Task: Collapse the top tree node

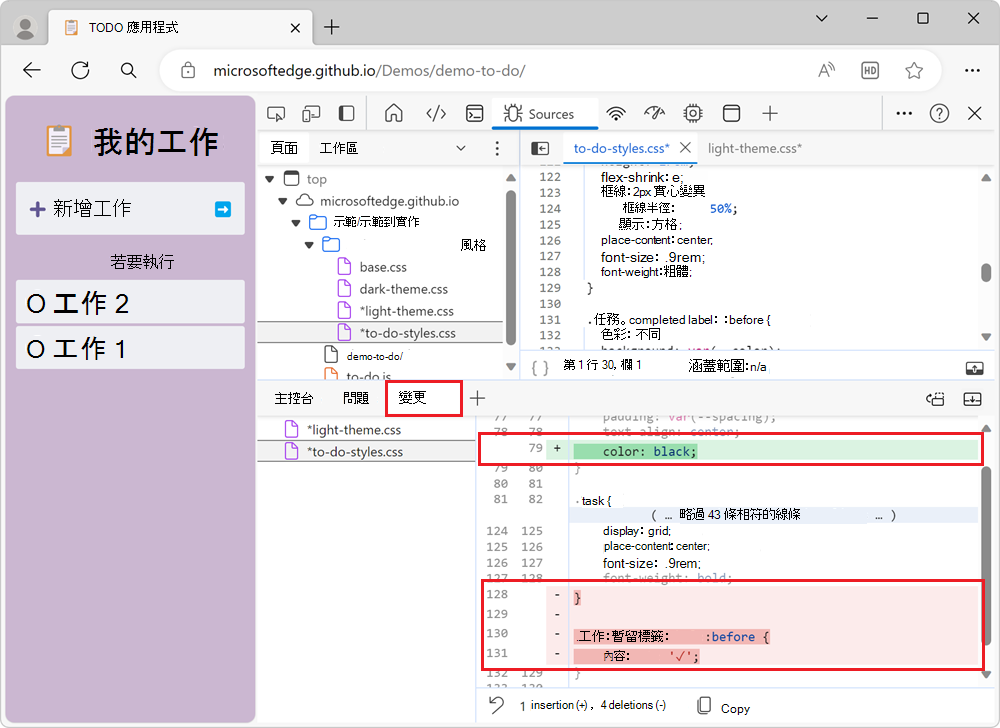Action: point(270,179)
